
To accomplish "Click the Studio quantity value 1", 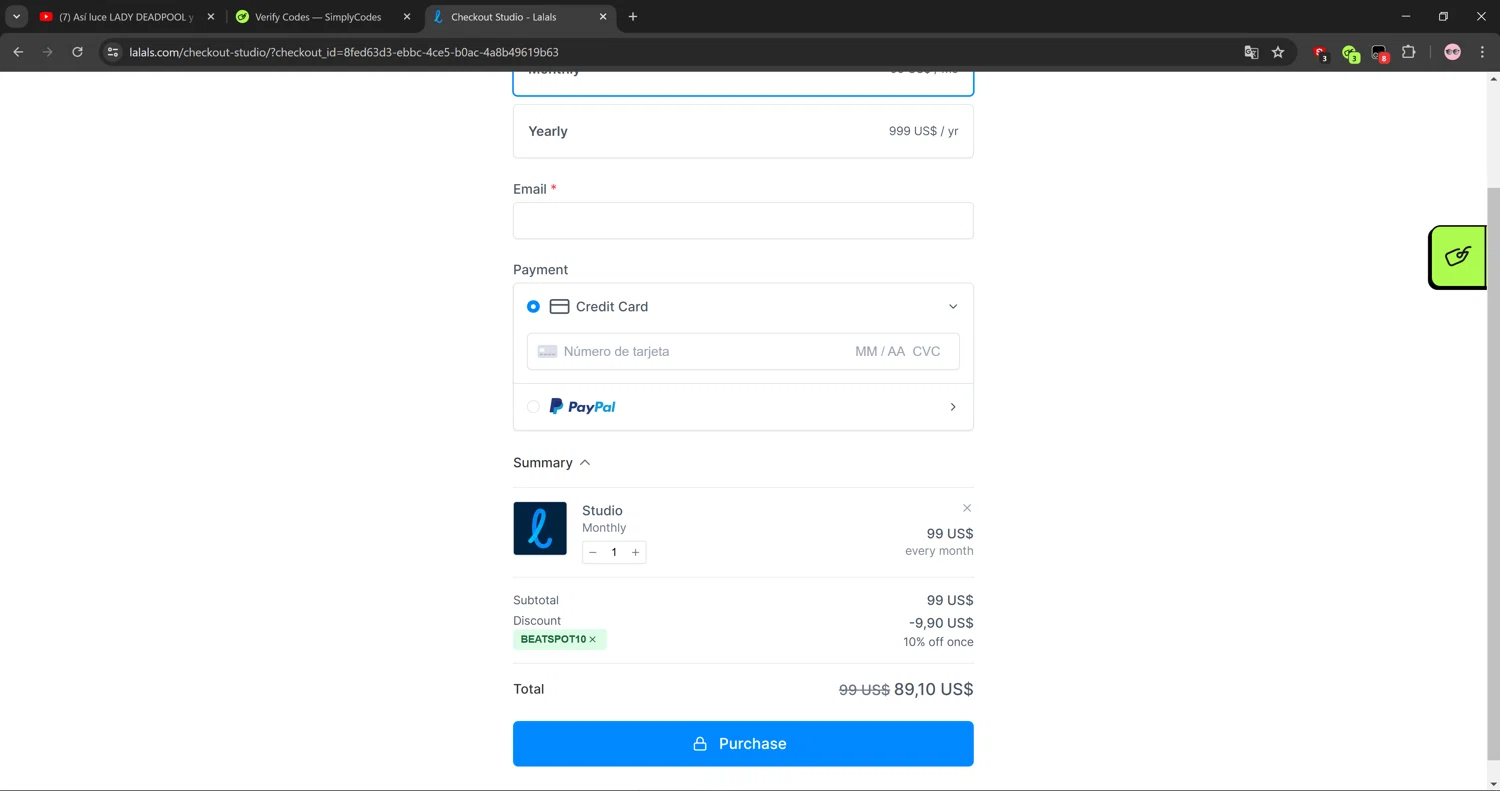I will pos(614,552).
